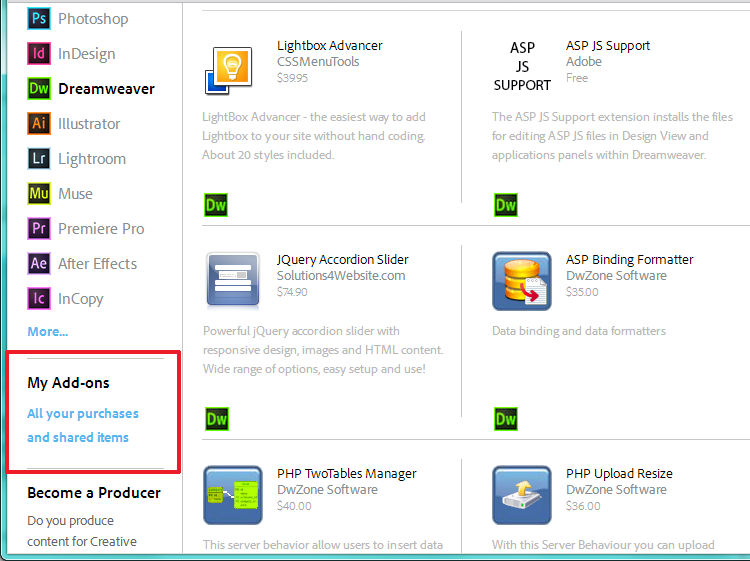Viewport: 750px width, 561px height.
Task: Click the $35.00 price
Action: pyautogui.click(x=582, y=292)
